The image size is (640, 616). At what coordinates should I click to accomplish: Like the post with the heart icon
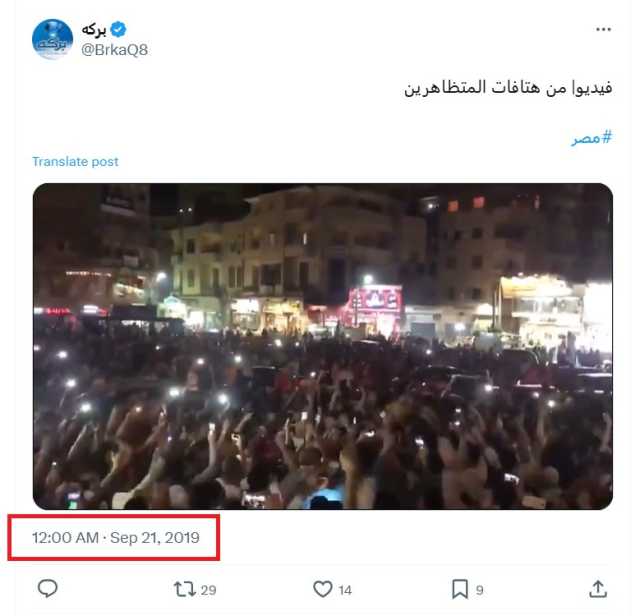tap(323, 589)
